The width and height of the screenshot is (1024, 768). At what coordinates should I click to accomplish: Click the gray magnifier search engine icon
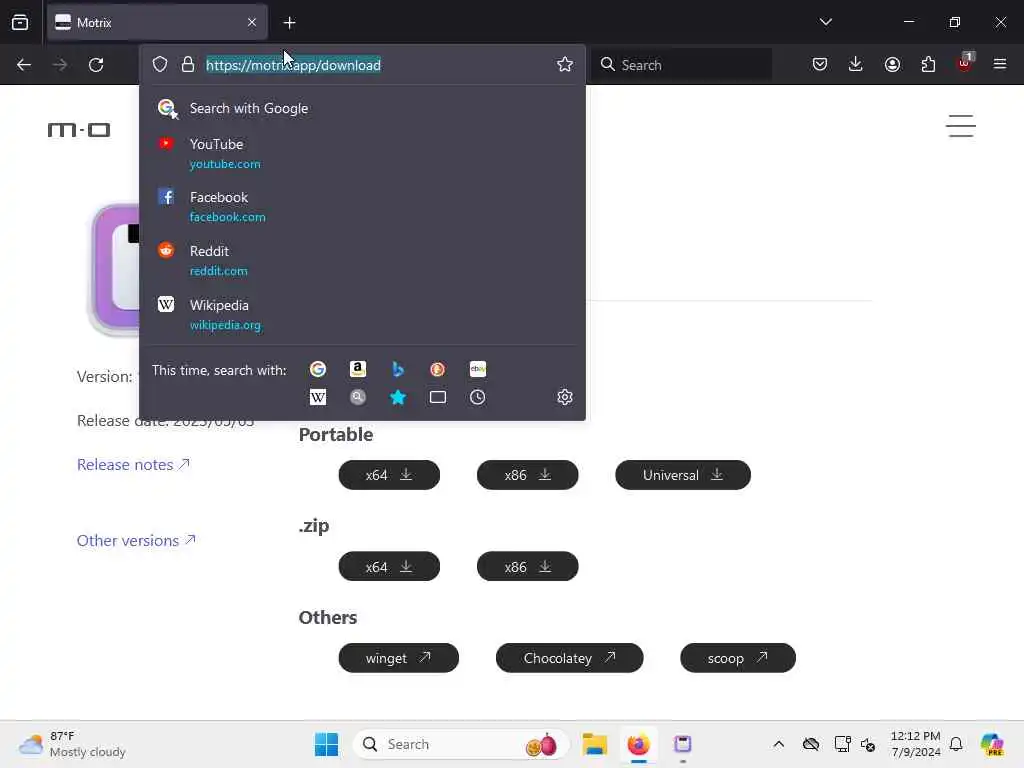point(358,397)
